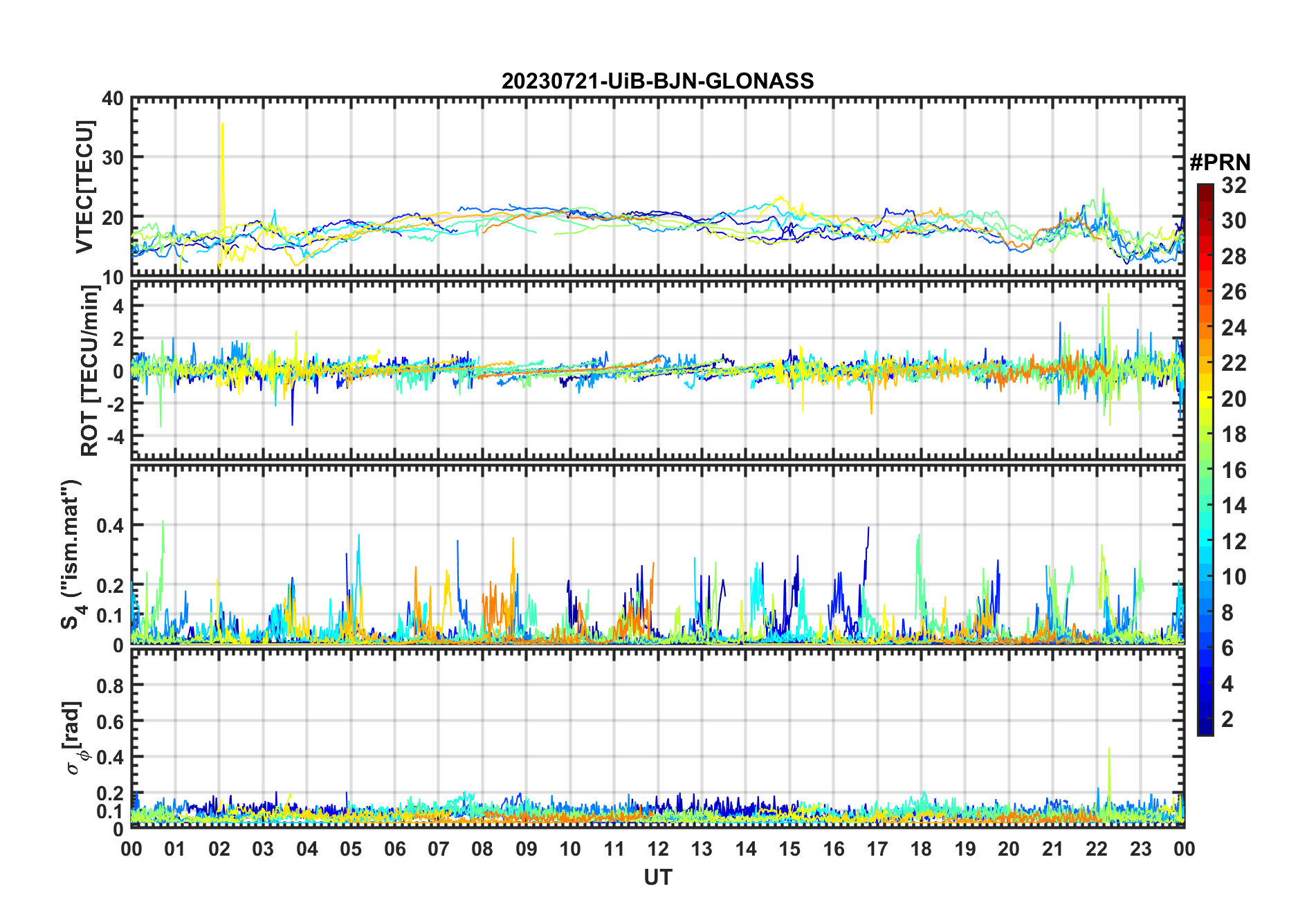Click the 40 tick label on VTEC axis
Image resolution: width=1316 pixels, height=920 pixels.
click(112, 99)
